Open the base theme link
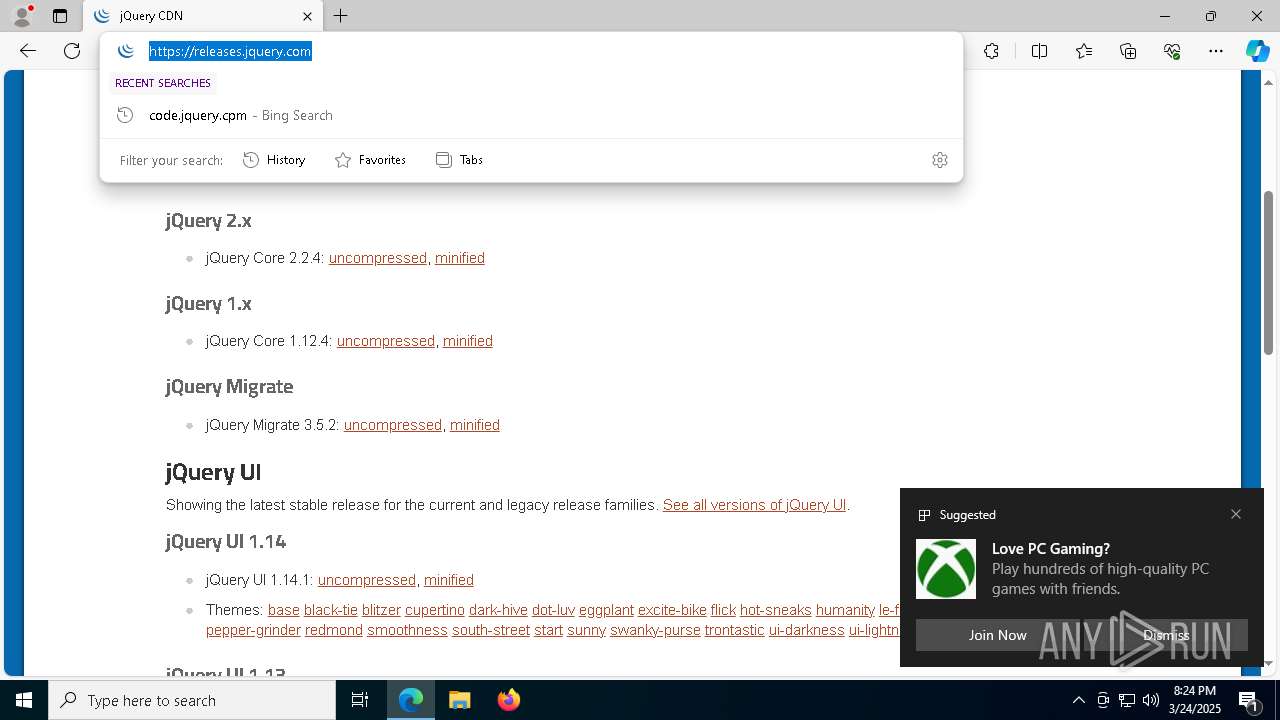 tap(284, 610)
